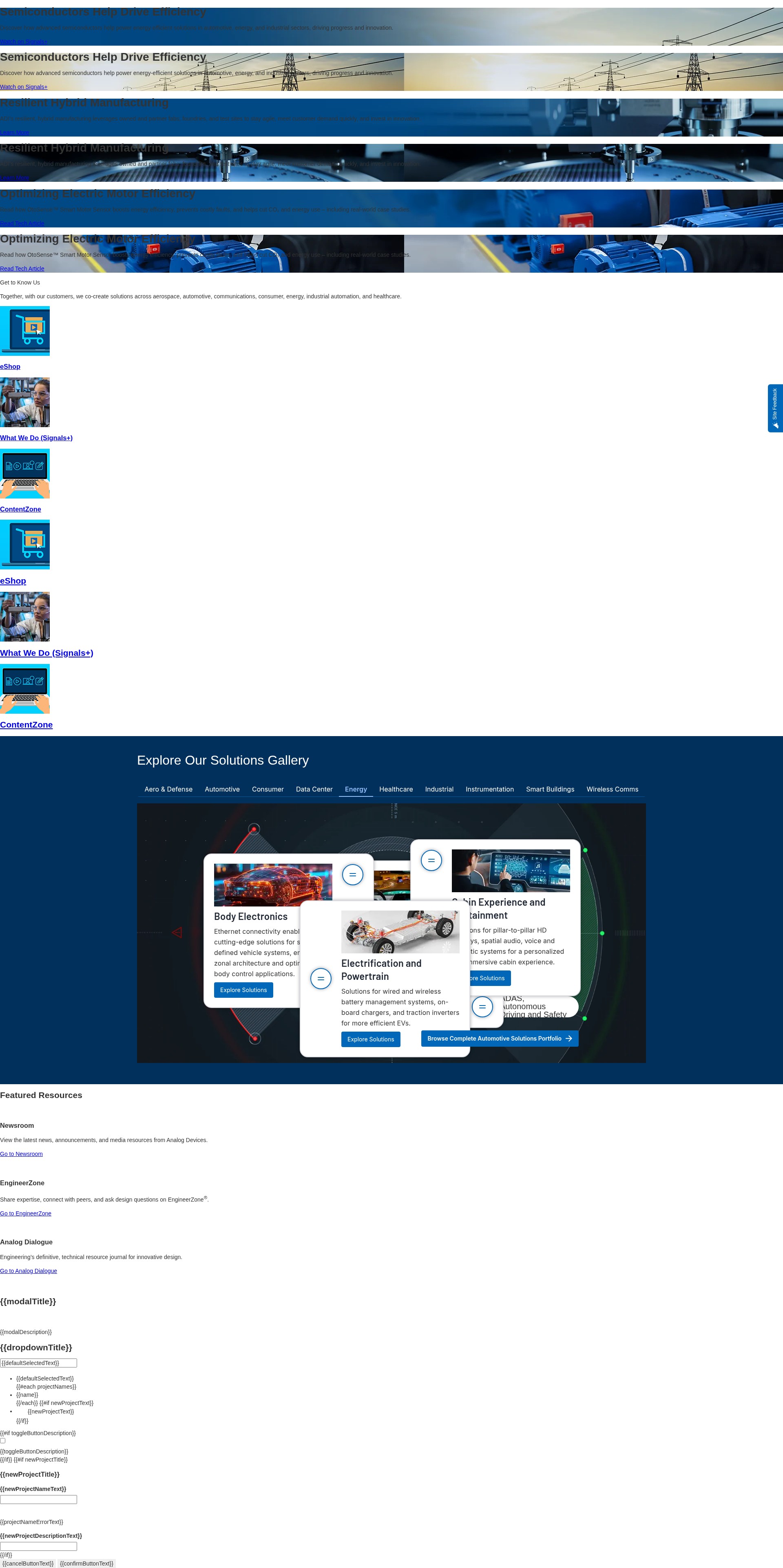Open the Wireless Comms tab

(x=613, y=789)
